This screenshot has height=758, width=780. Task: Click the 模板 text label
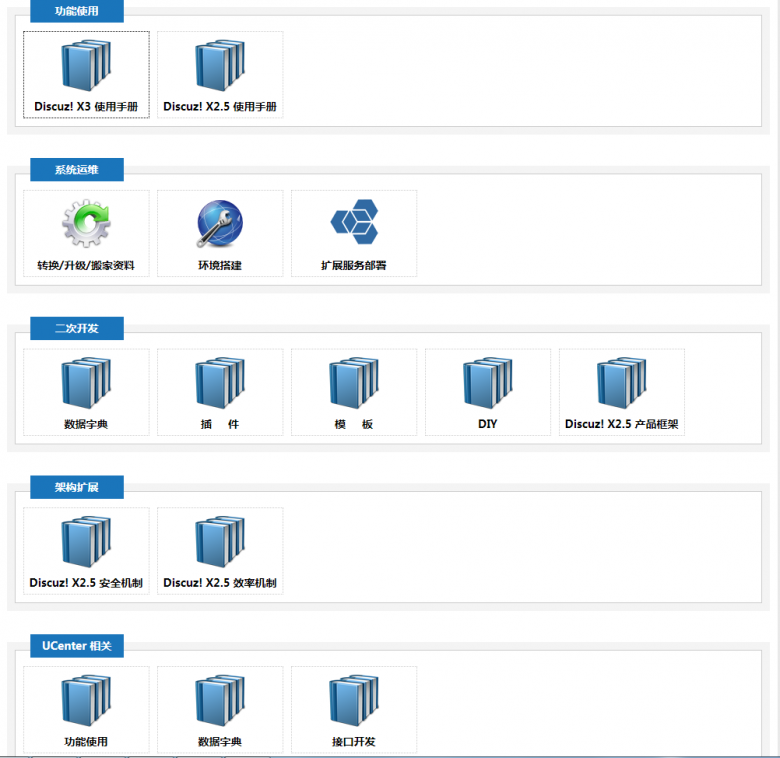click(x=354, y=424)
